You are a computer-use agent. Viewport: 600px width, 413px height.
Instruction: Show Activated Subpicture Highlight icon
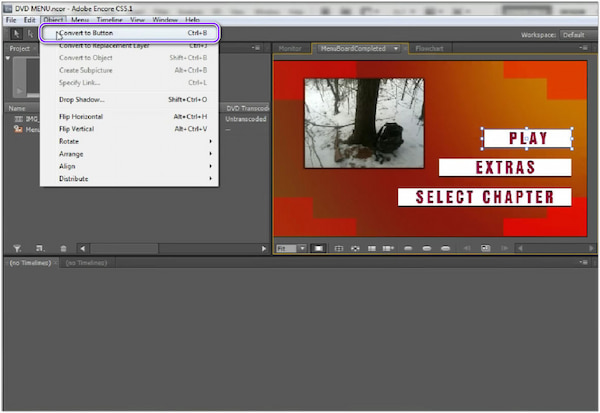pos(445,248)
